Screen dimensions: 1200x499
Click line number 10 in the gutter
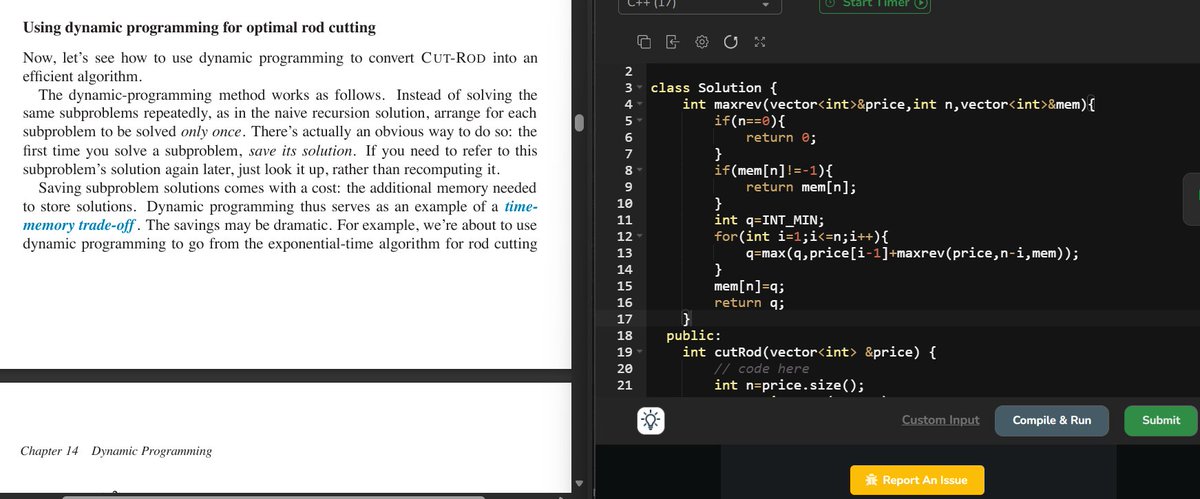[x=625, y=203]
